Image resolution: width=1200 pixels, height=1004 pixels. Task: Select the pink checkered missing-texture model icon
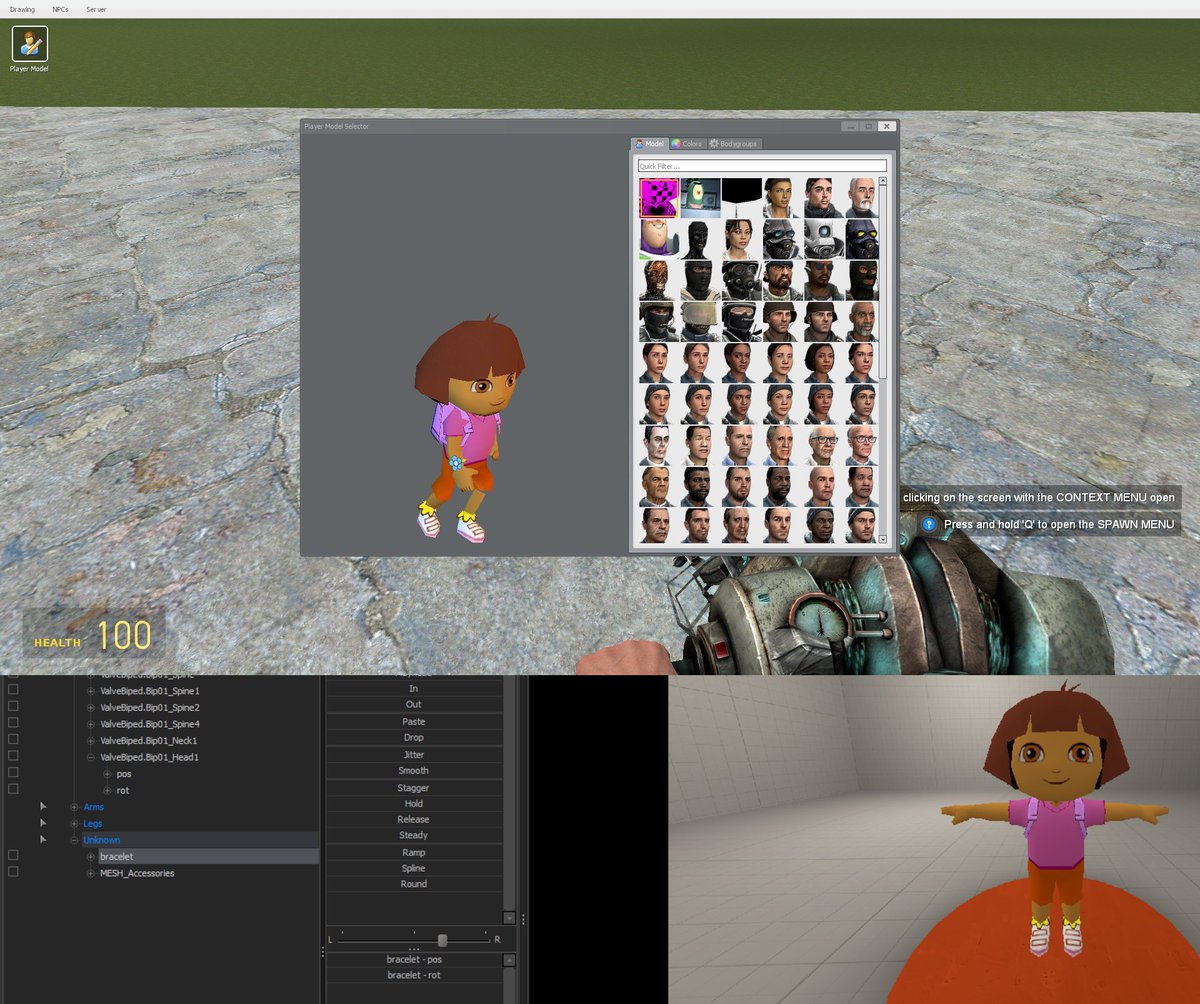659,198
